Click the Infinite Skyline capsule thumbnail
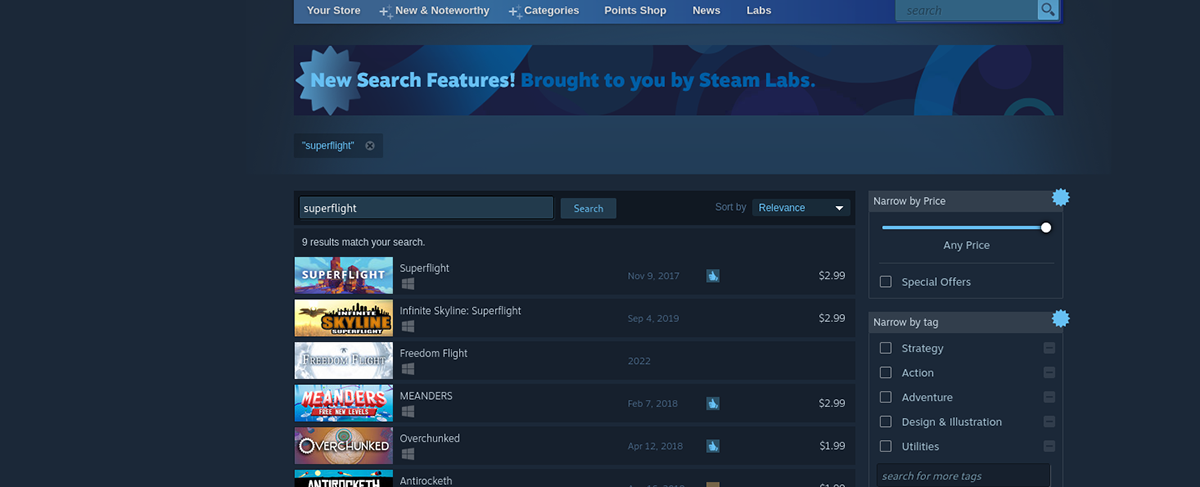The height and width of the screenshot is (487, 1200). pyautogui.click(x=343, y=318)
